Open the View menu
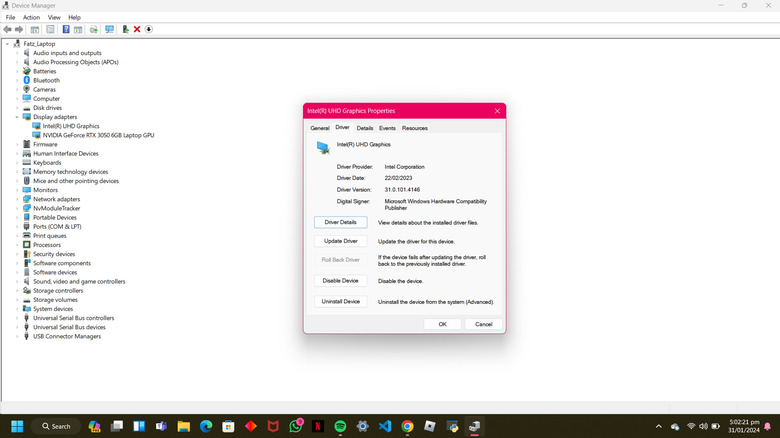 [x=54, y=17]
